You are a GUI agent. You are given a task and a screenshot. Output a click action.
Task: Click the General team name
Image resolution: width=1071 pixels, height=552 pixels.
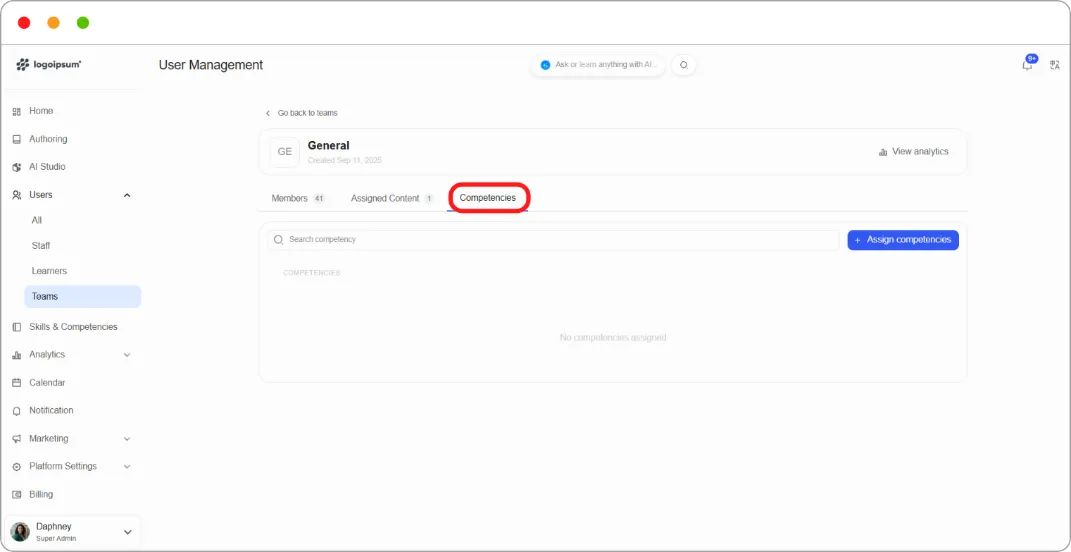coord(329,146)
